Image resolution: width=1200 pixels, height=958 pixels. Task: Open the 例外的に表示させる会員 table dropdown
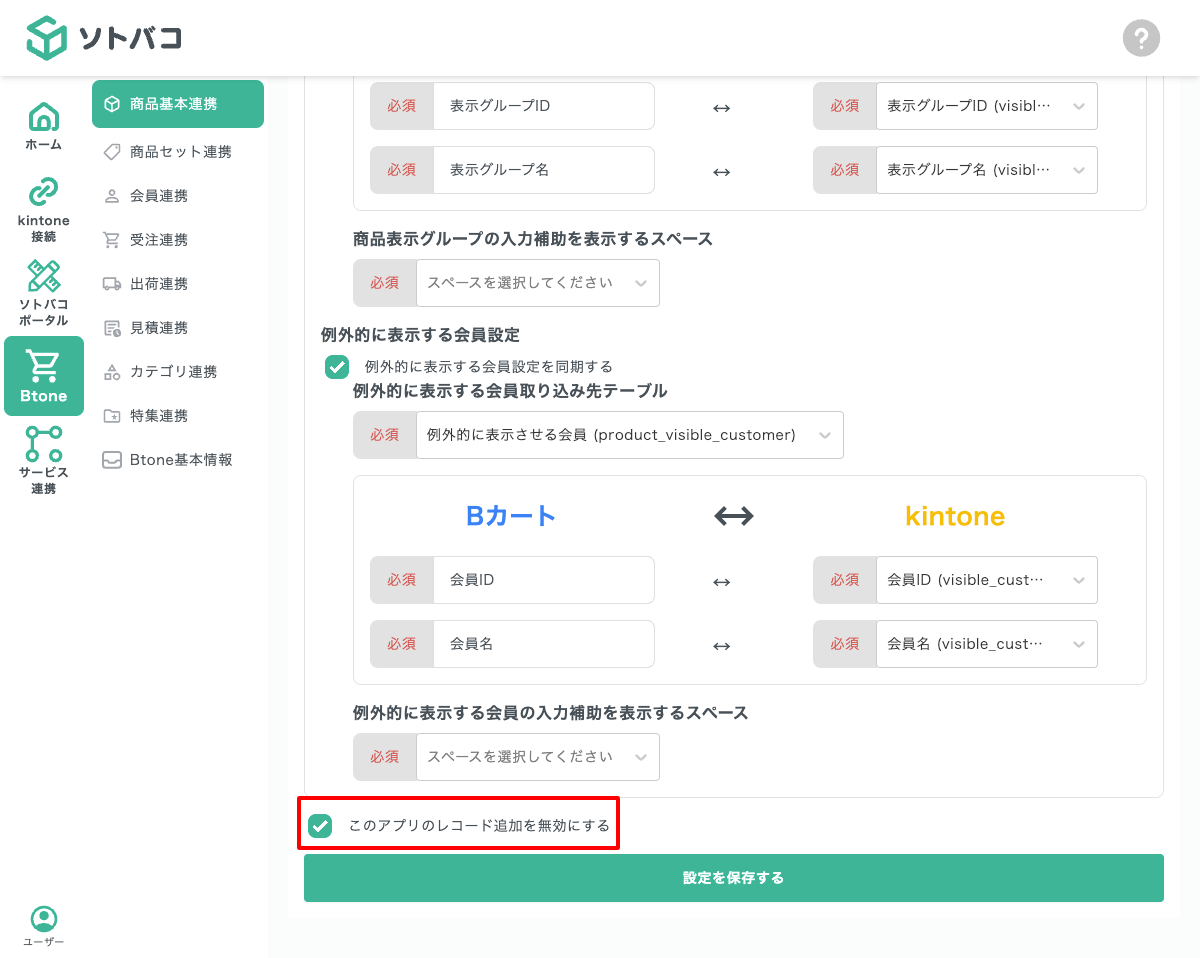630,435
